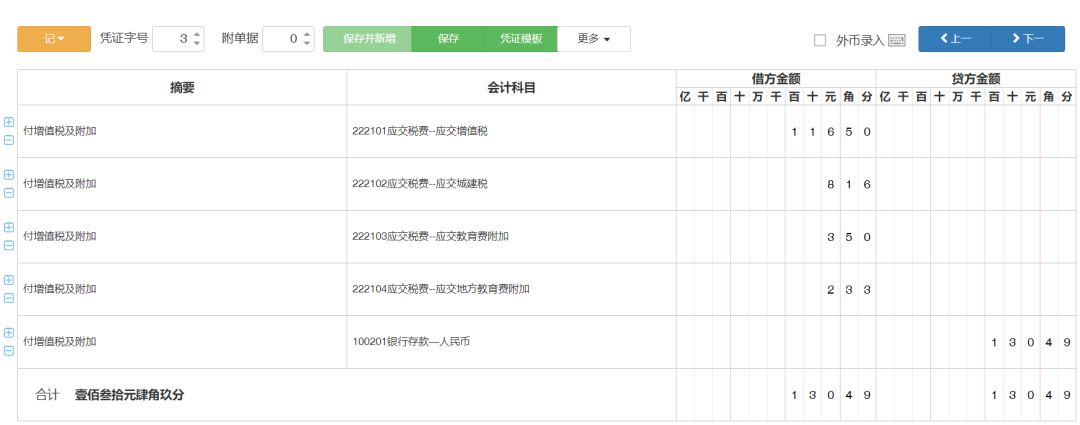Click add-row plus icon beside 应交城建税 row
This screenshot has width=1080, height=425.
click(9, 175)
